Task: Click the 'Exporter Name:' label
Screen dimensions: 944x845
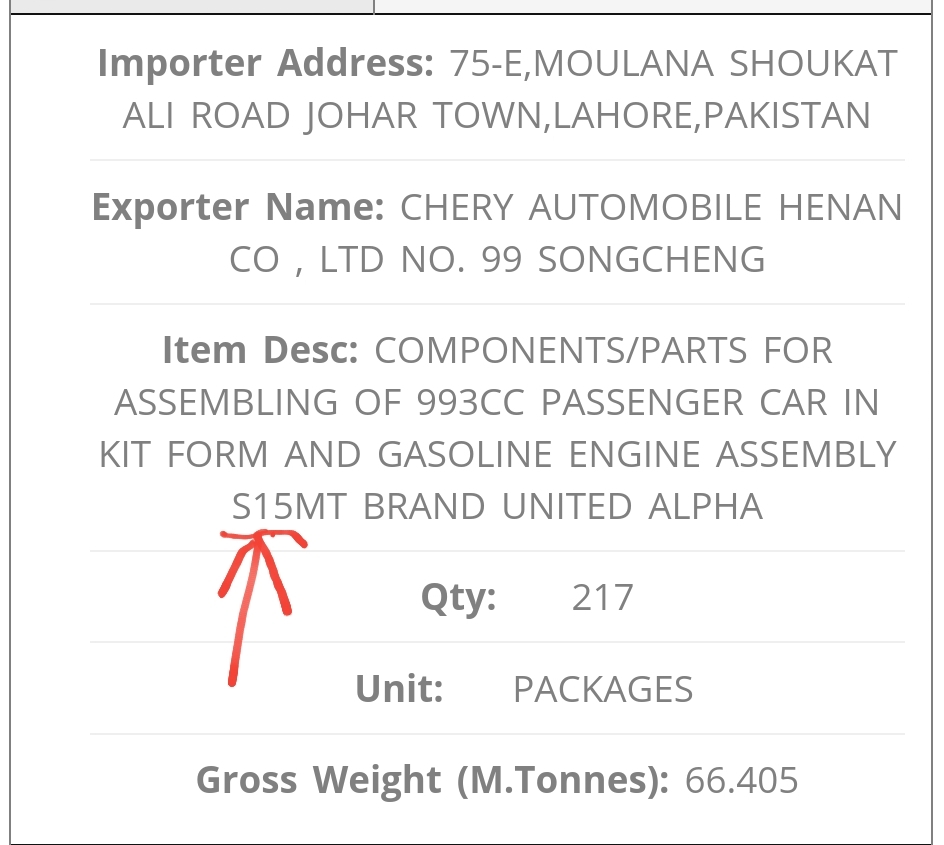Action: pyautogui.click(x=238, y=207)
